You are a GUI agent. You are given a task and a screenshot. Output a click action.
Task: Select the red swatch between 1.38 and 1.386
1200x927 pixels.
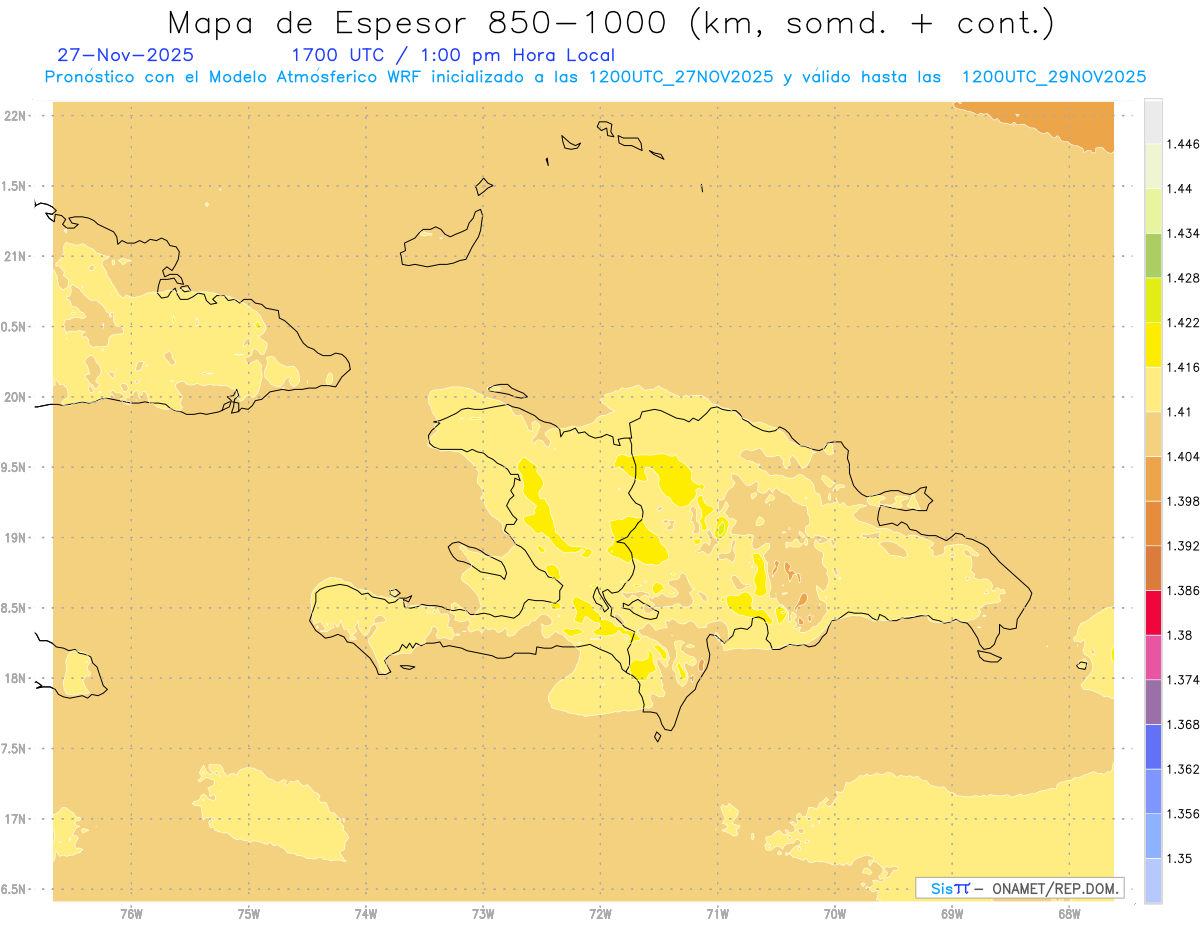(1153, 612)
